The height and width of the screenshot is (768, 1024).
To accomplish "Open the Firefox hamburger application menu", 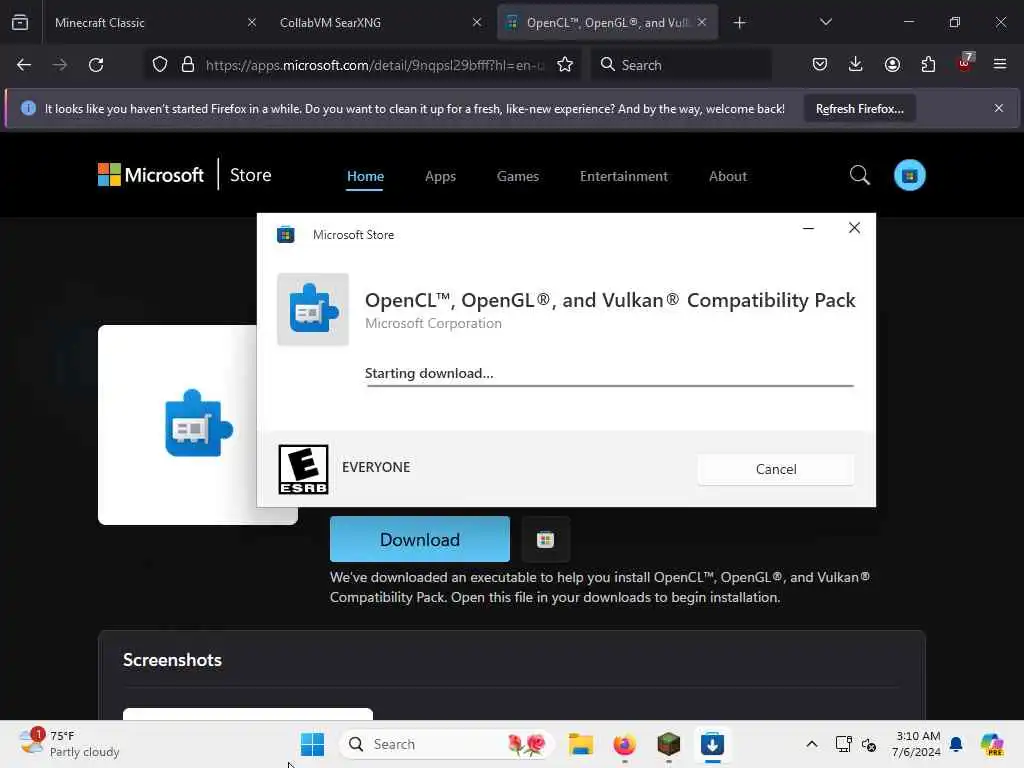I will coord(1000,65).
